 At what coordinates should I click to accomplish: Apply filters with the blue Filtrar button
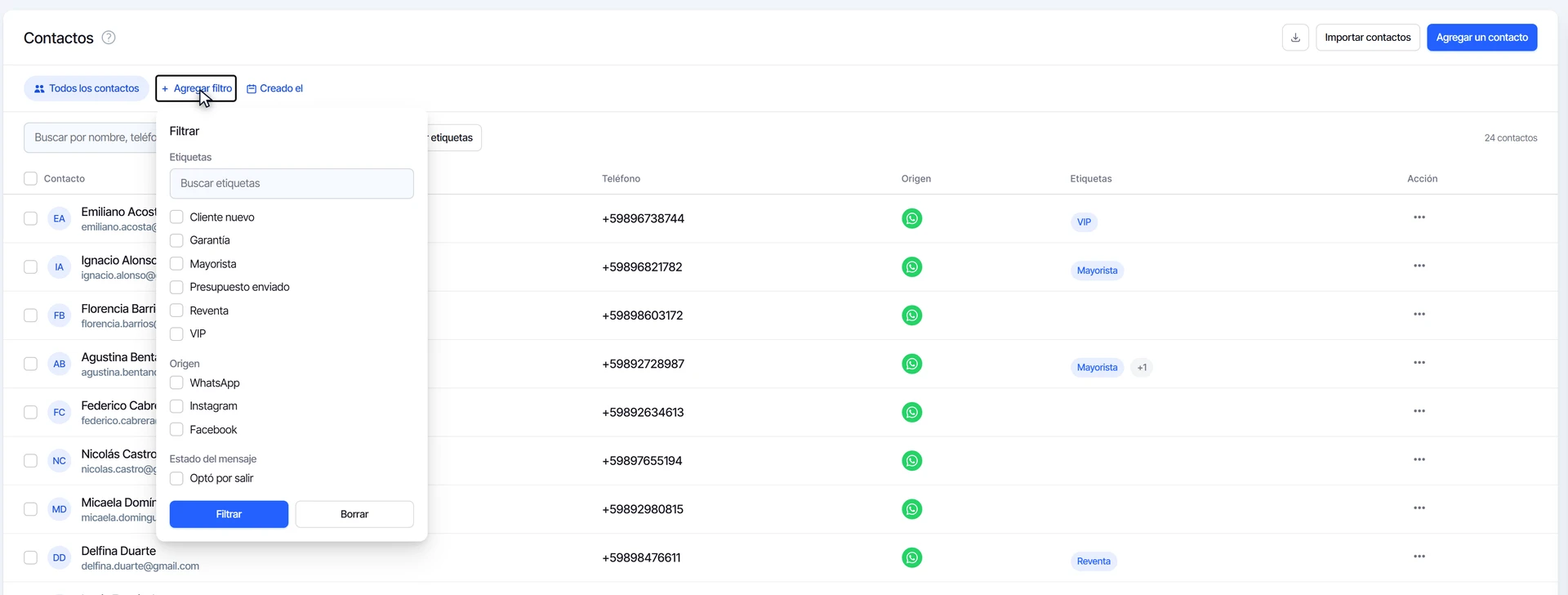tap(229, 514)
